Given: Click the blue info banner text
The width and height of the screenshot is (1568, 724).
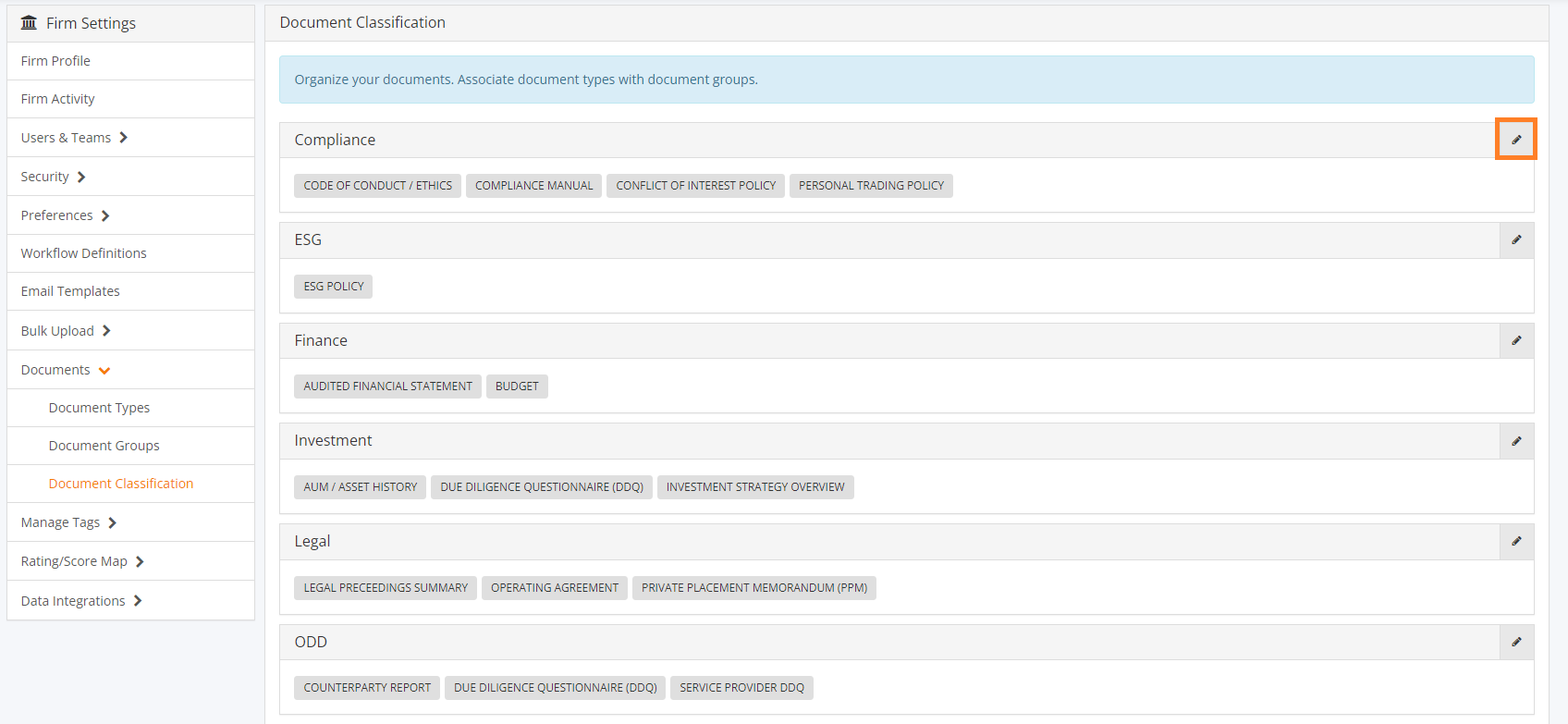Looking at the screenshot, I should pyautogui.click(x=526, y=80).
